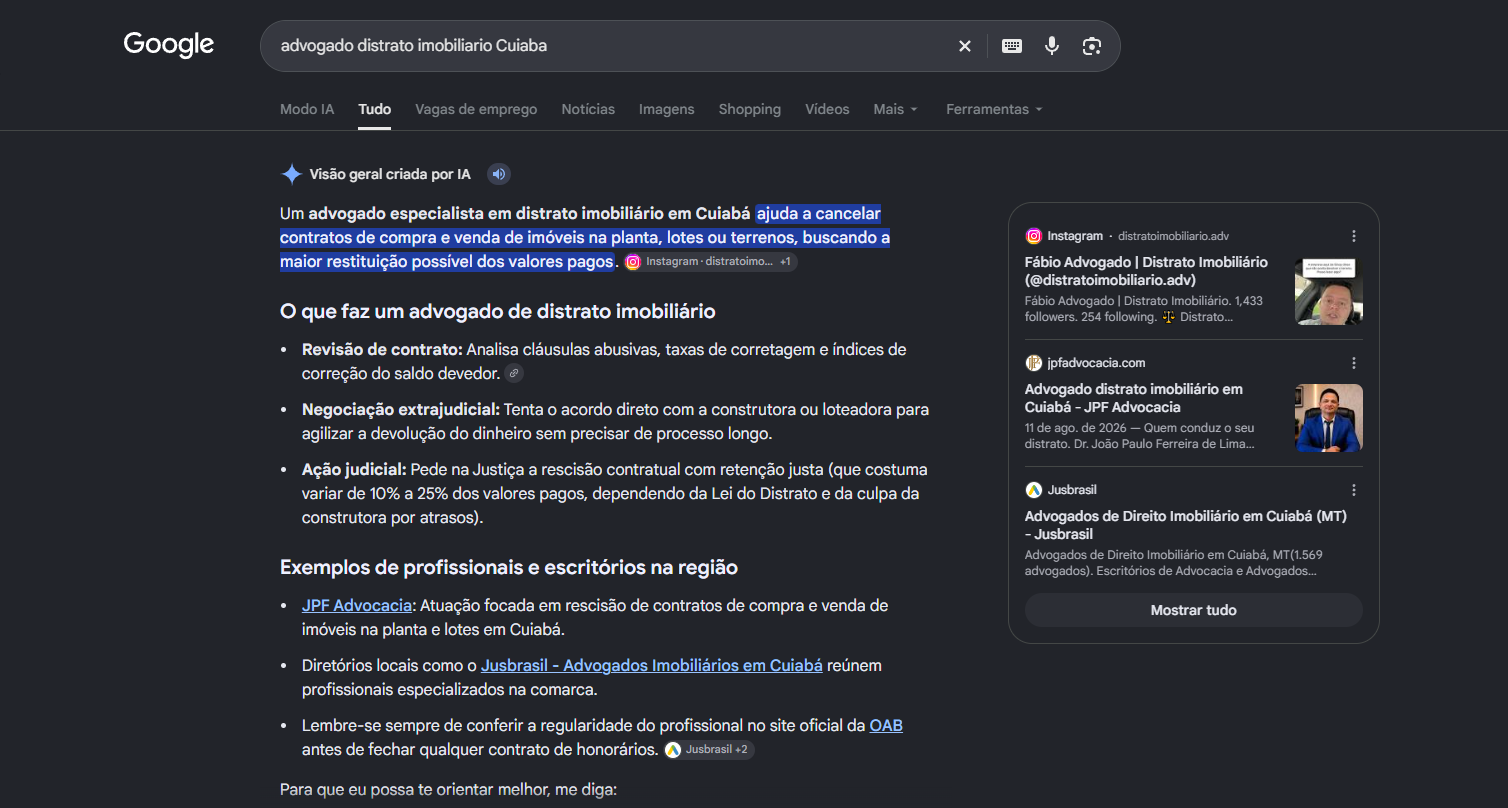
Task: Click the 'Ação judicial:' bullet text
Action: (354, 469)
